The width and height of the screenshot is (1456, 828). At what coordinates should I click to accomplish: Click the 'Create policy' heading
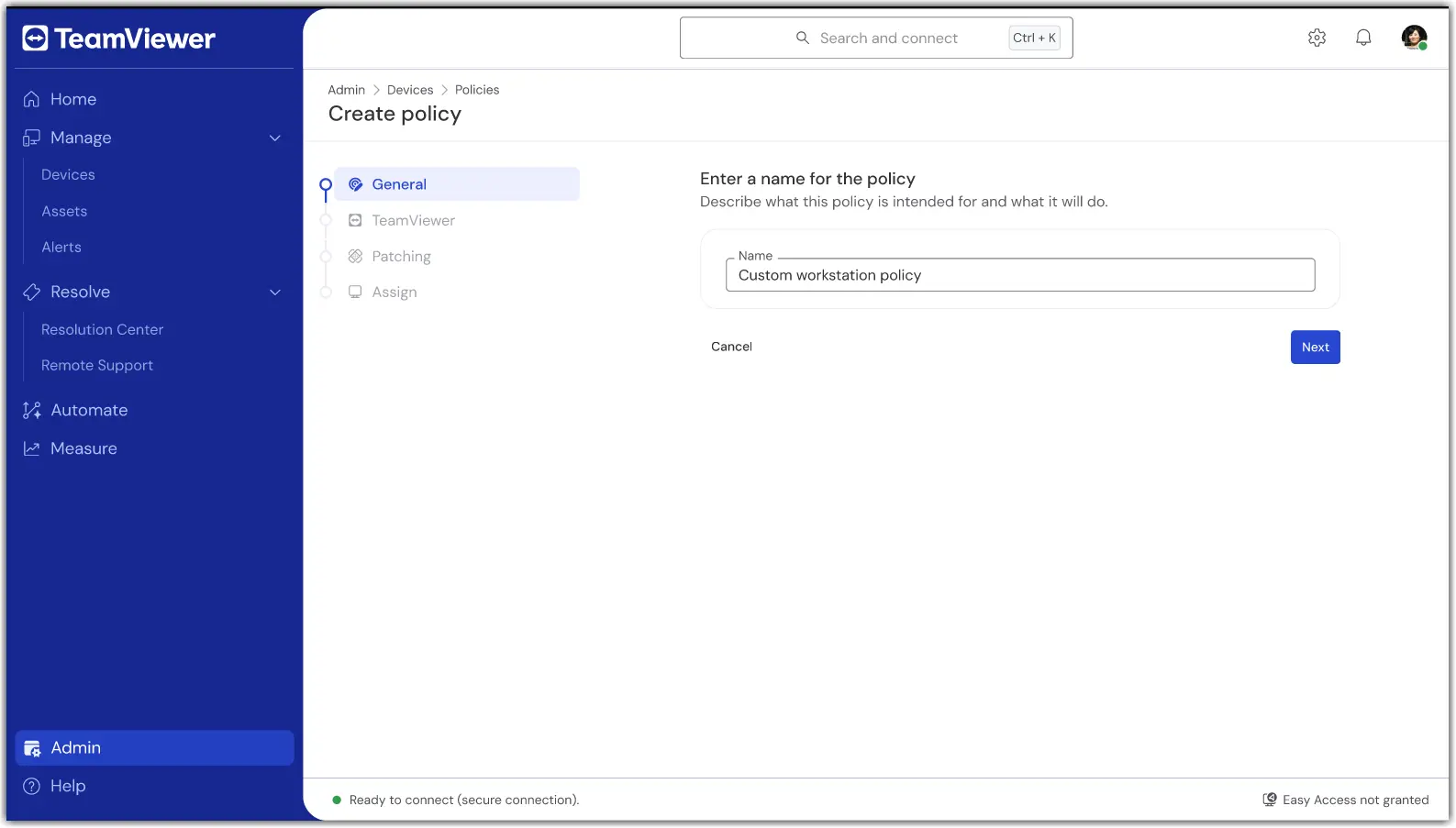pyautogui.click(x=395, y=114)
